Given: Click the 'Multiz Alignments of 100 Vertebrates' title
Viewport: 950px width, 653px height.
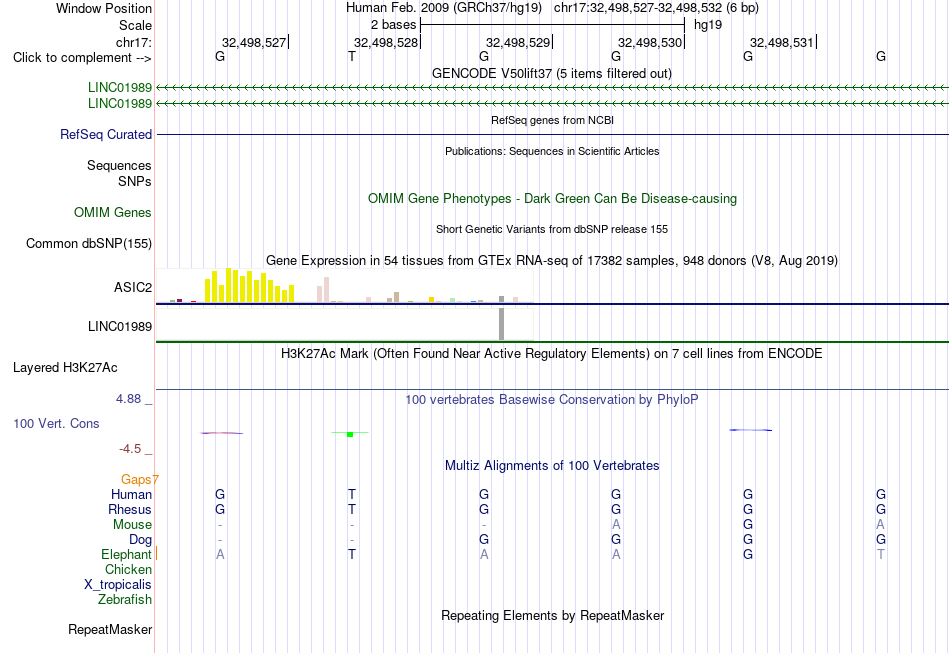Looking at the screenshot, I should (x=552, y=465).
